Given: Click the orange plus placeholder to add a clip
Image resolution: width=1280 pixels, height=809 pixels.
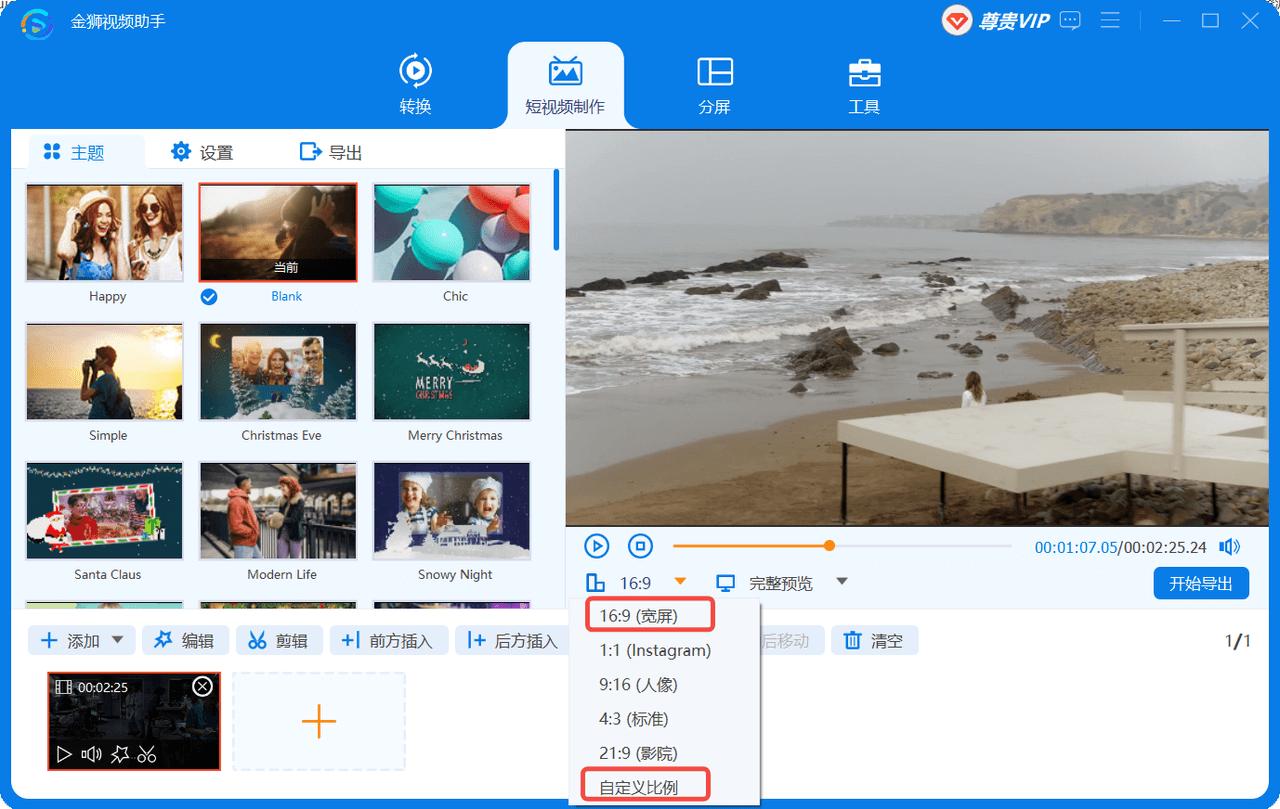Looking at the screenshot, I should (x=318, y=719).
